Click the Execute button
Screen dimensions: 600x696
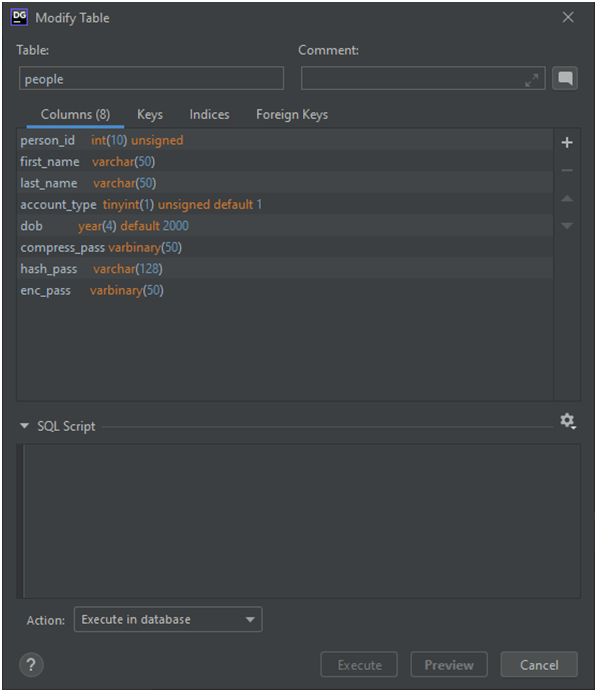[359, 665]
